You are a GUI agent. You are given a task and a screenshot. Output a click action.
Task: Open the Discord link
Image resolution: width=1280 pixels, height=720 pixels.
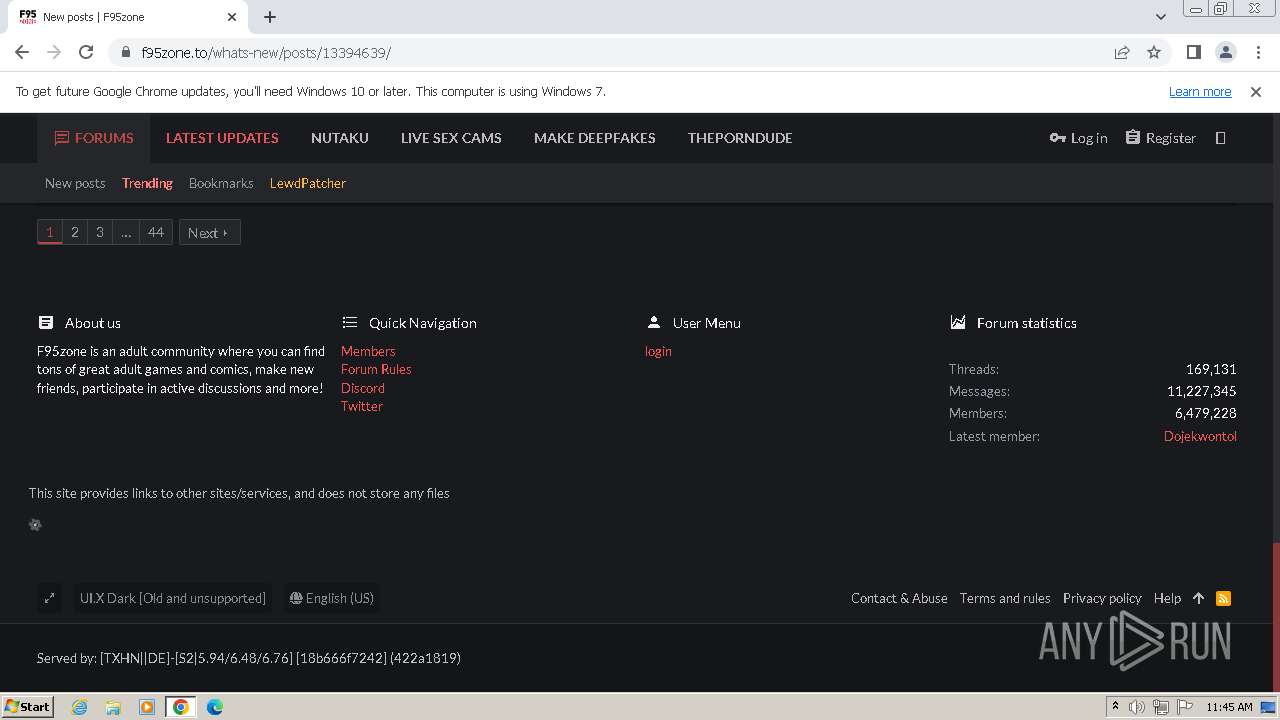pyautogui.click(x=363, y=388)
